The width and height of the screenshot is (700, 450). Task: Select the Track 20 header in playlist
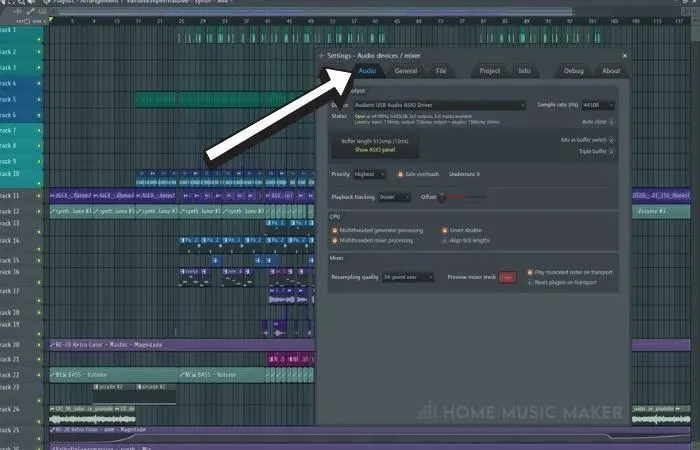(x=21, y=345)
